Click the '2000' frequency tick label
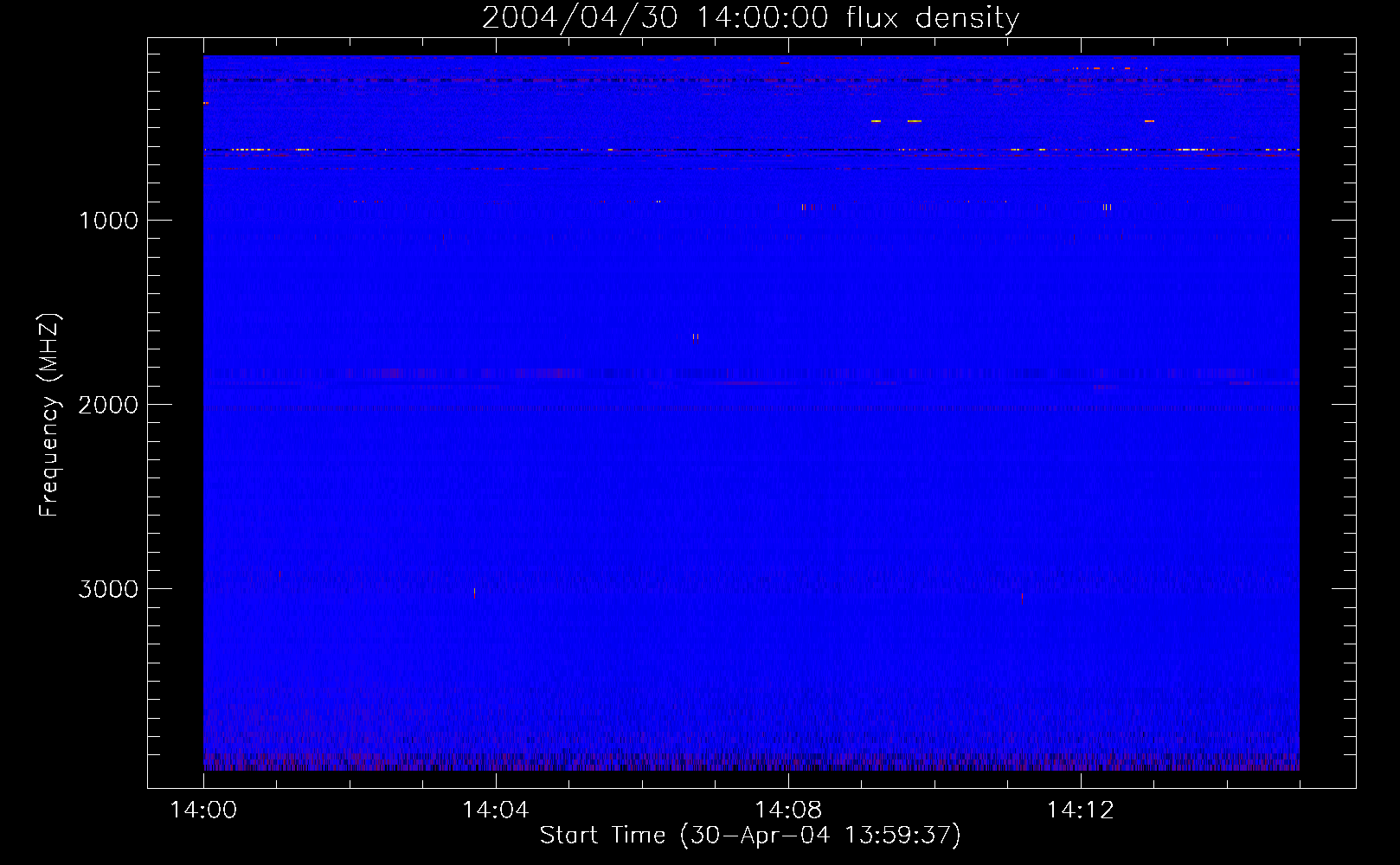This screenshot has width=1400, height=865. tap(108, 405)
